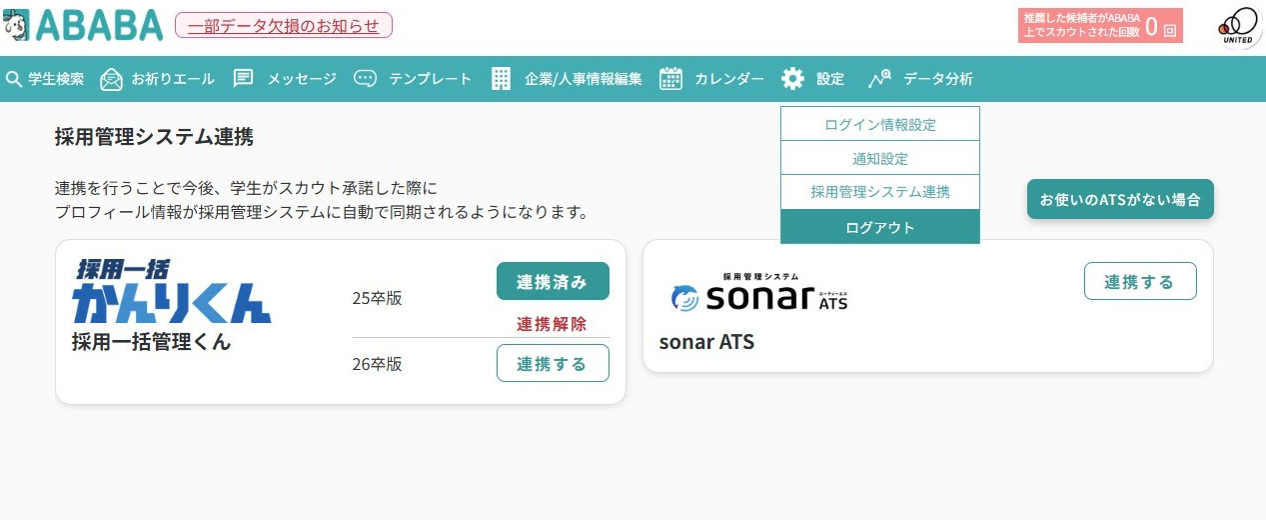
Task: Click the calendar icon in navigation
Action: 671,79
